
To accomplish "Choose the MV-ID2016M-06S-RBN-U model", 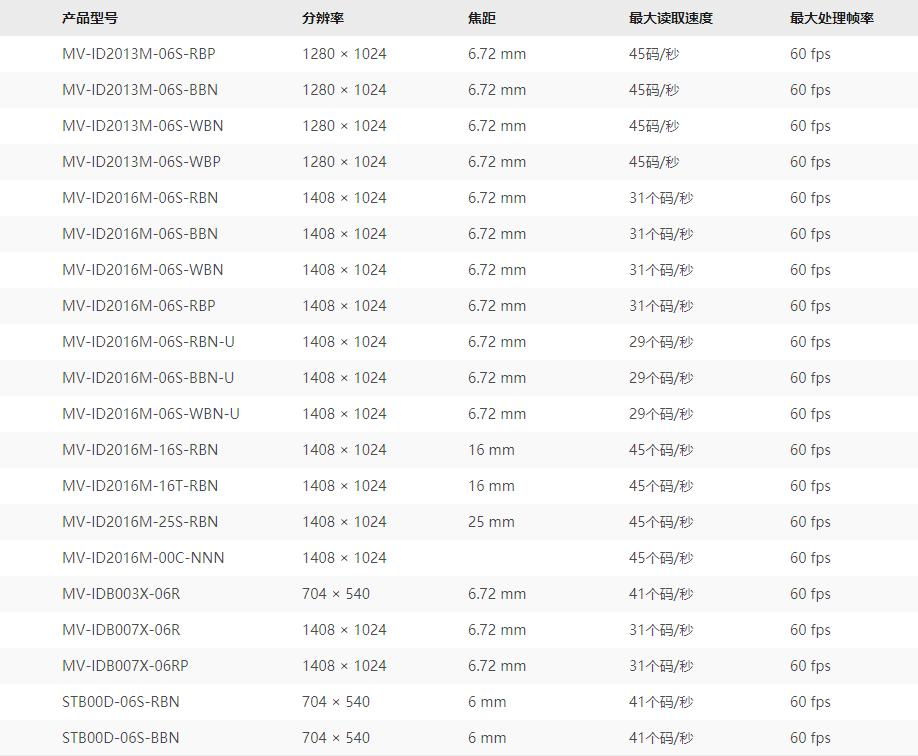I will [x=148, y=342].
